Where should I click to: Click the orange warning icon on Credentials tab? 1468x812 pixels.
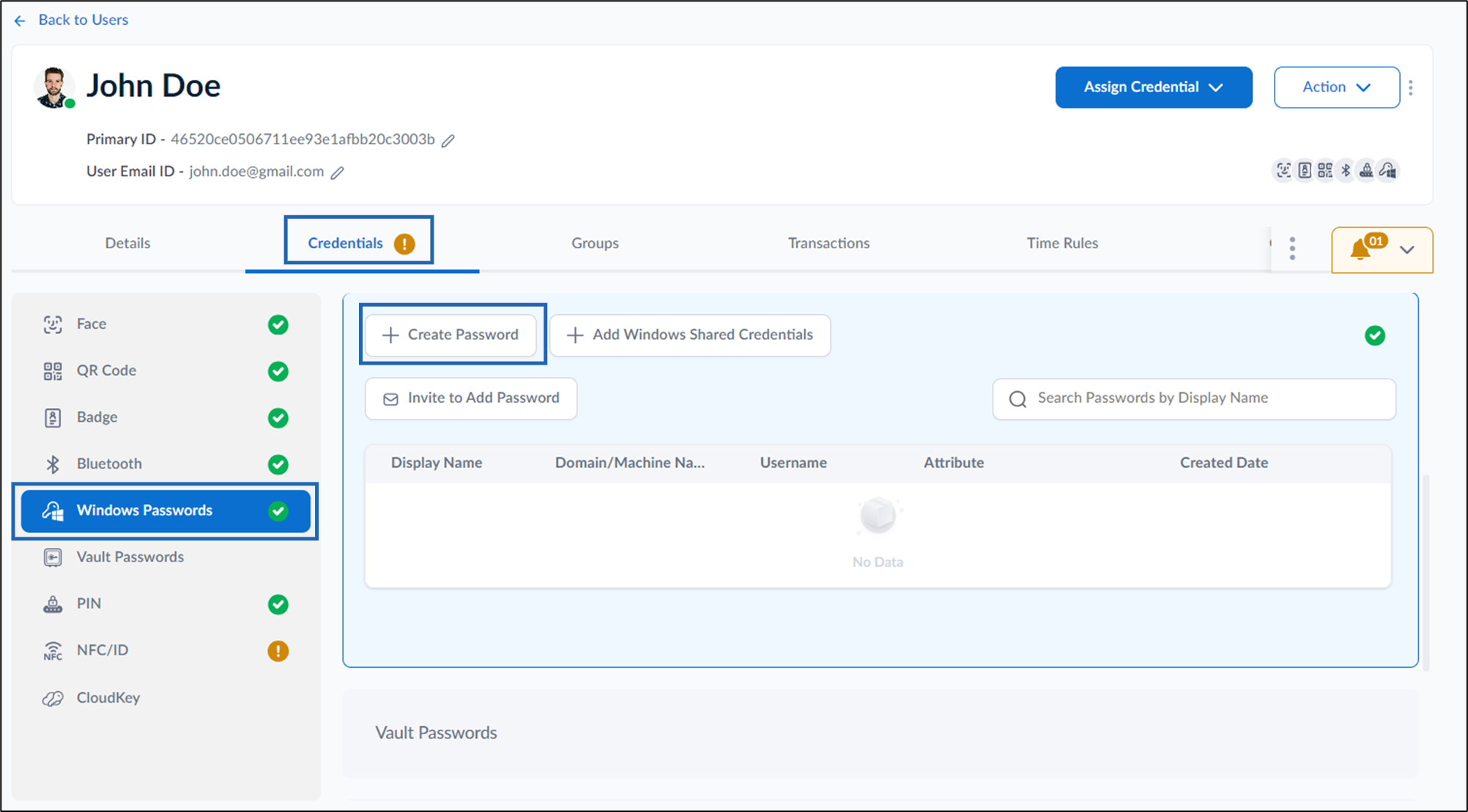click(404, 244)
